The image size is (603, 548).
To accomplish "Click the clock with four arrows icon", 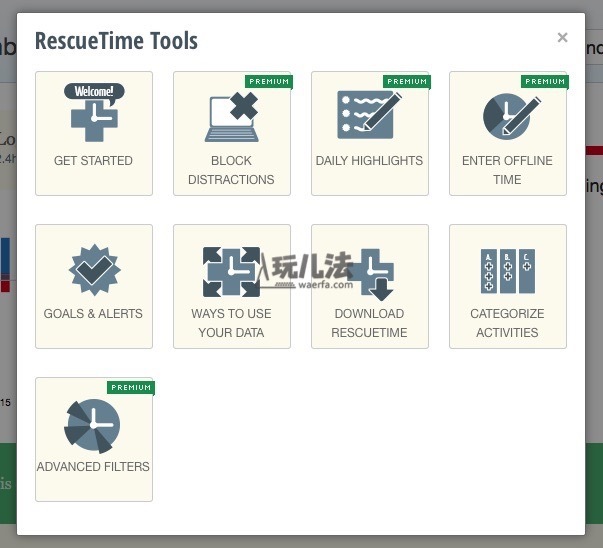I will point(231,269).
